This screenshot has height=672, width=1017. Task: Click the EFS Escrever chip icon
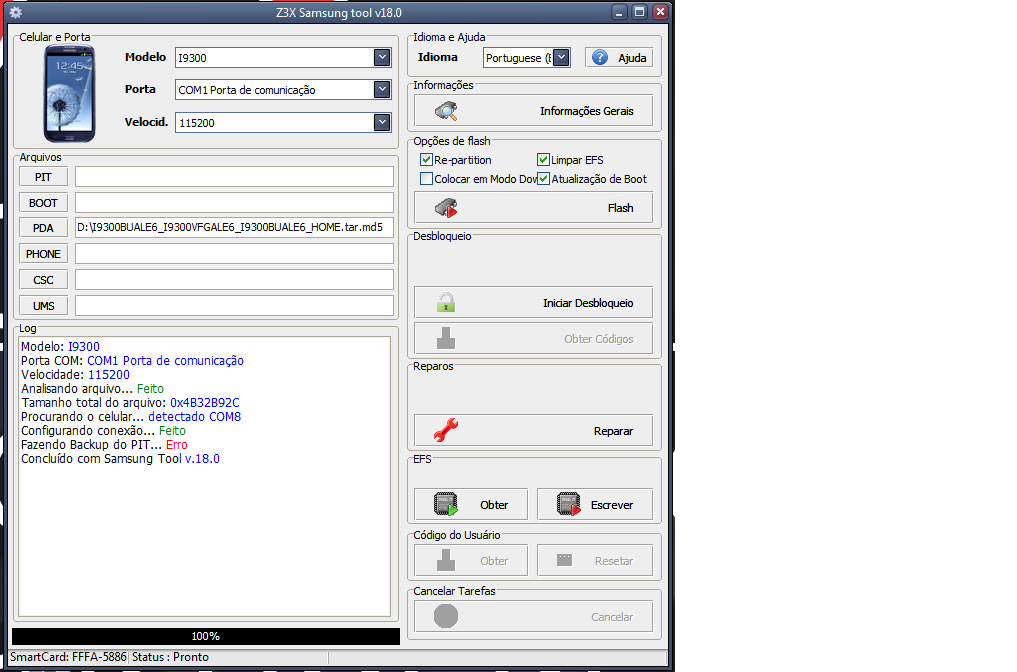pyautogui.click(x=568, y=504)
